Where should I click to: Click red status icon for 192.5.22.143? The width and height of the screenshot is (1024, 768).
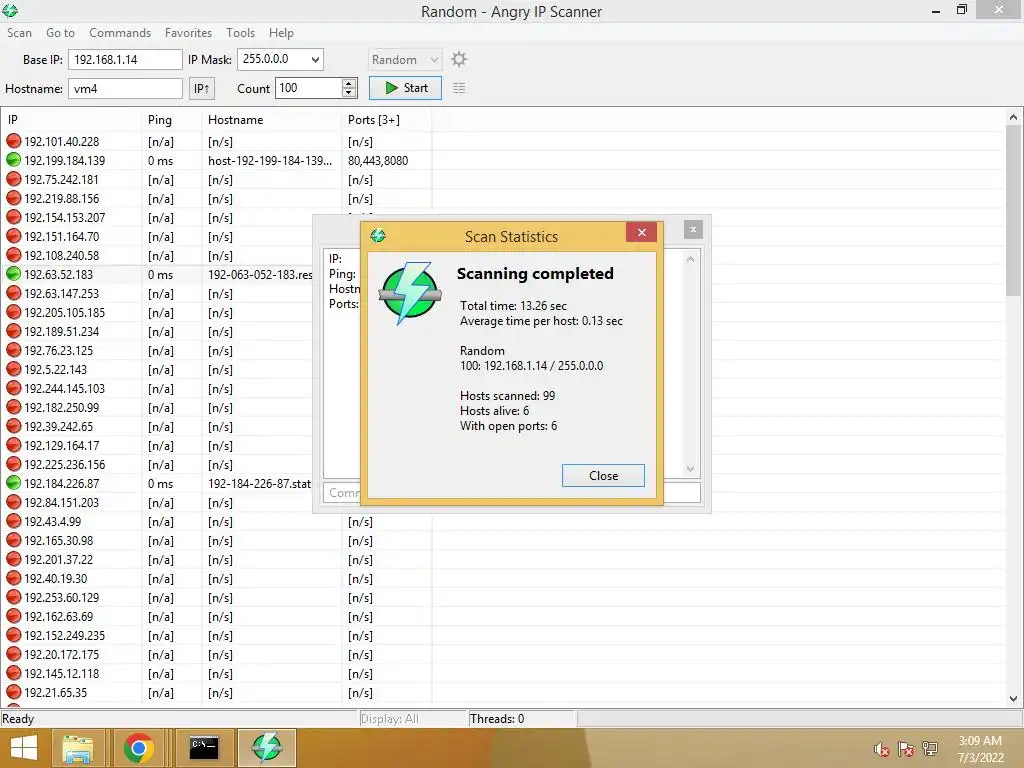[13, 369]
